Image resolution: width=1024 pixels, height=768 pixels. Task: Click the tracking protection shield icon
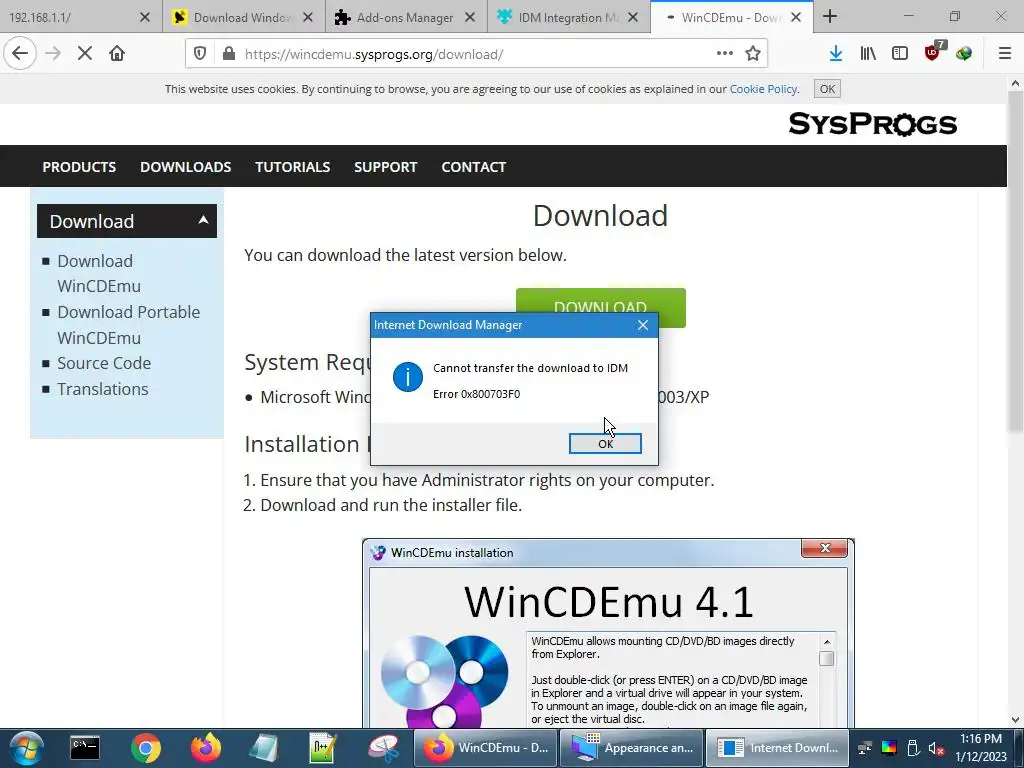pos(200,54)
